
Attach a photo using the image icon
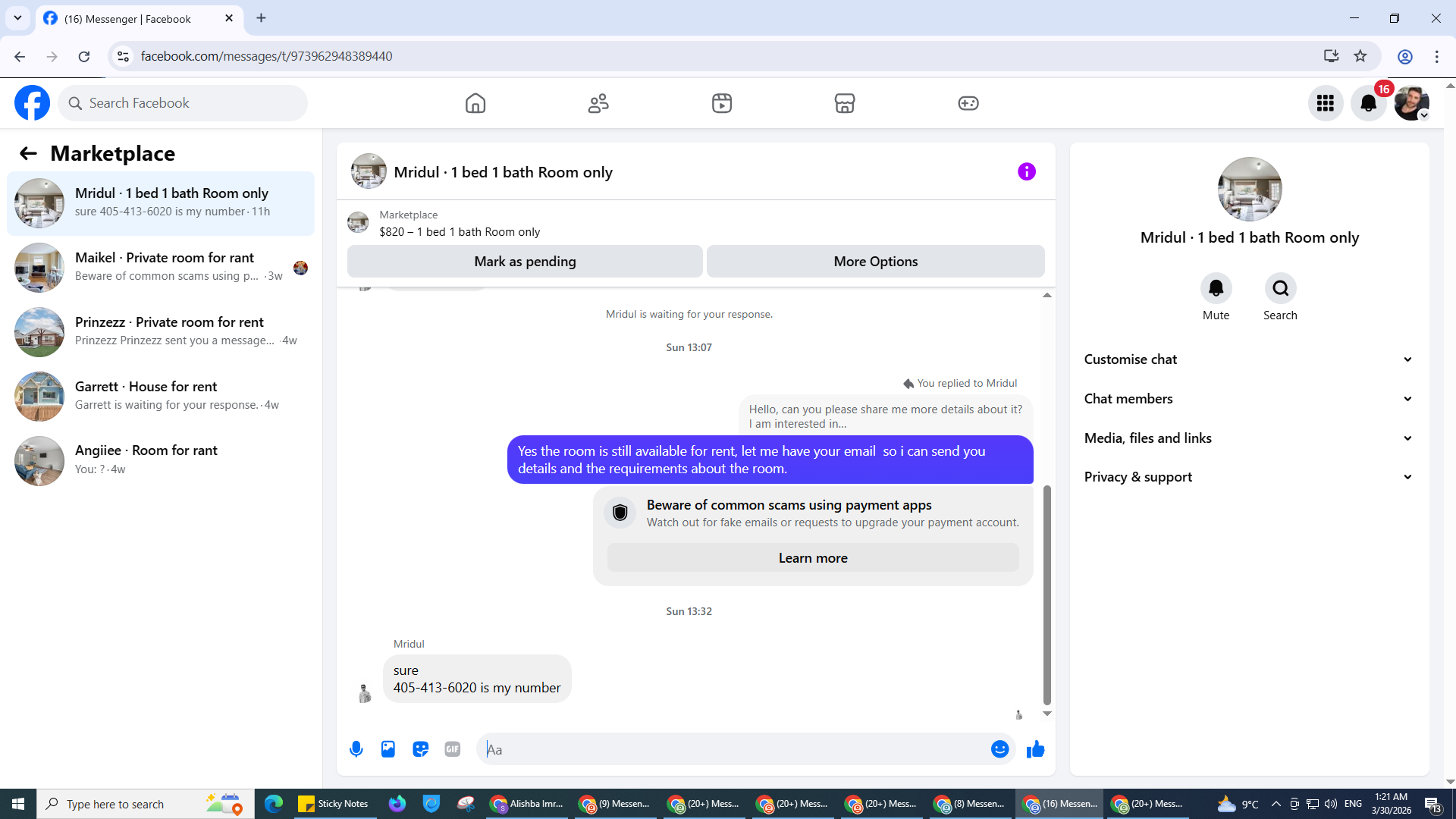[x=388, y=749]
